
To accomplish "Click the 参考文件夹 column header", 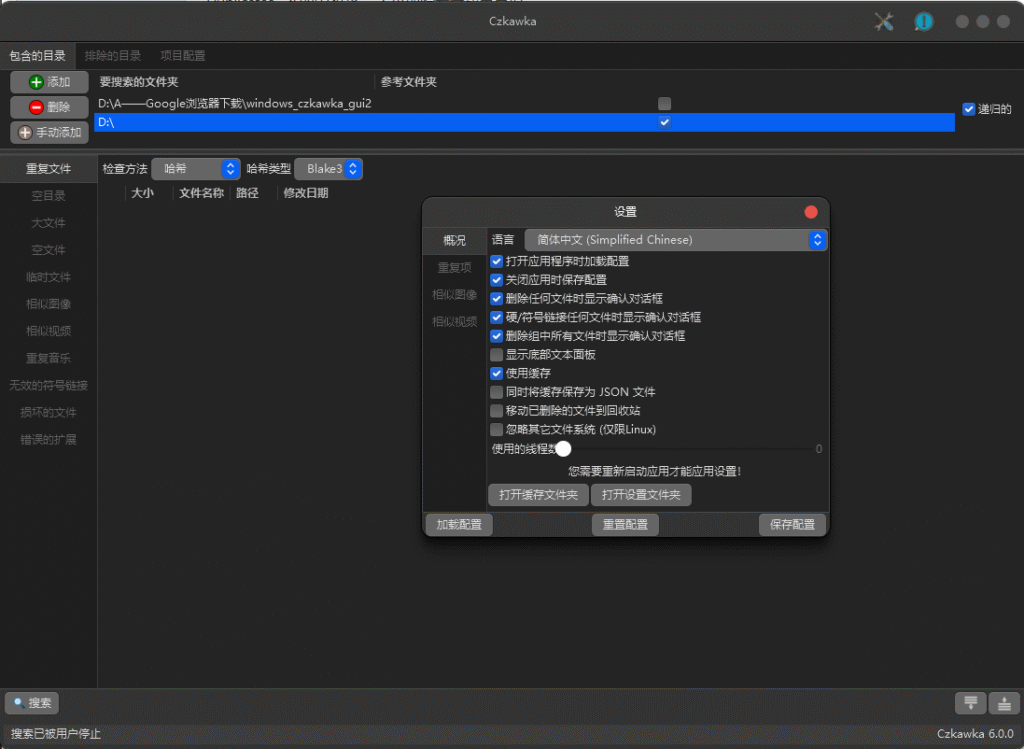I will [409, 82].
